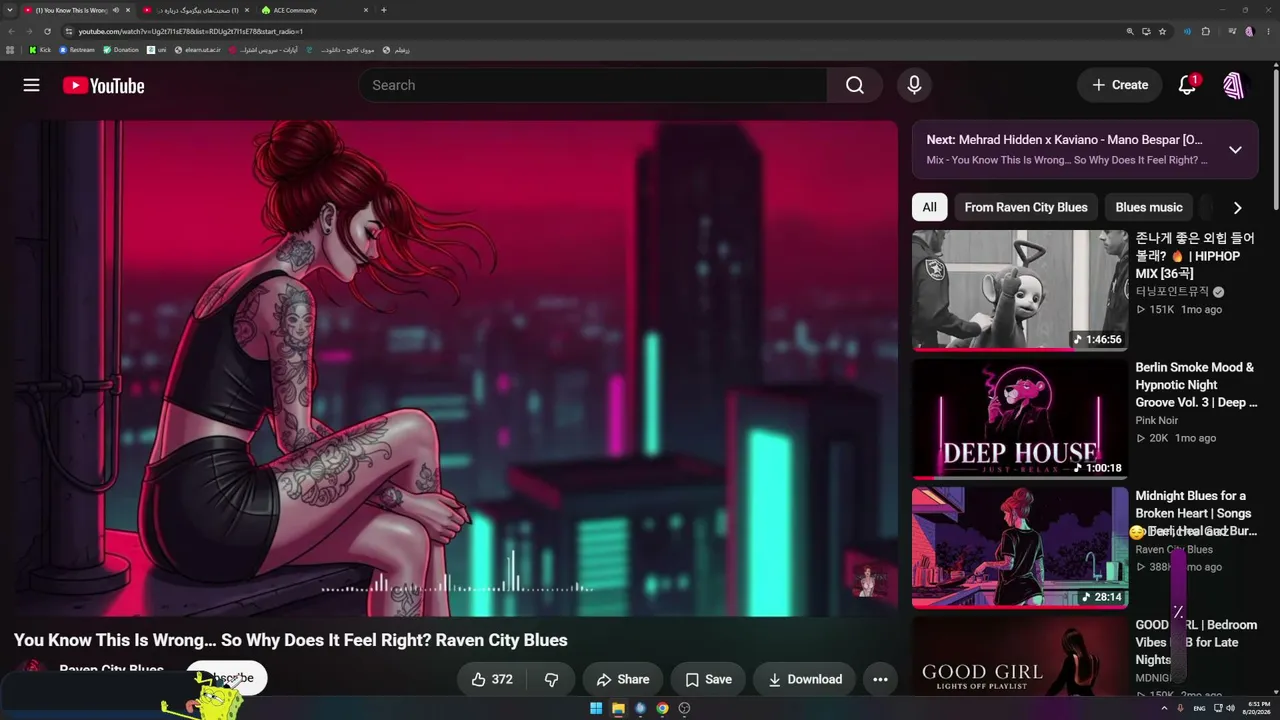Image resolution: width=1280 pixels, height=720 pixels.
Task: Close the ACE Community tab
Action: [366, 10]
